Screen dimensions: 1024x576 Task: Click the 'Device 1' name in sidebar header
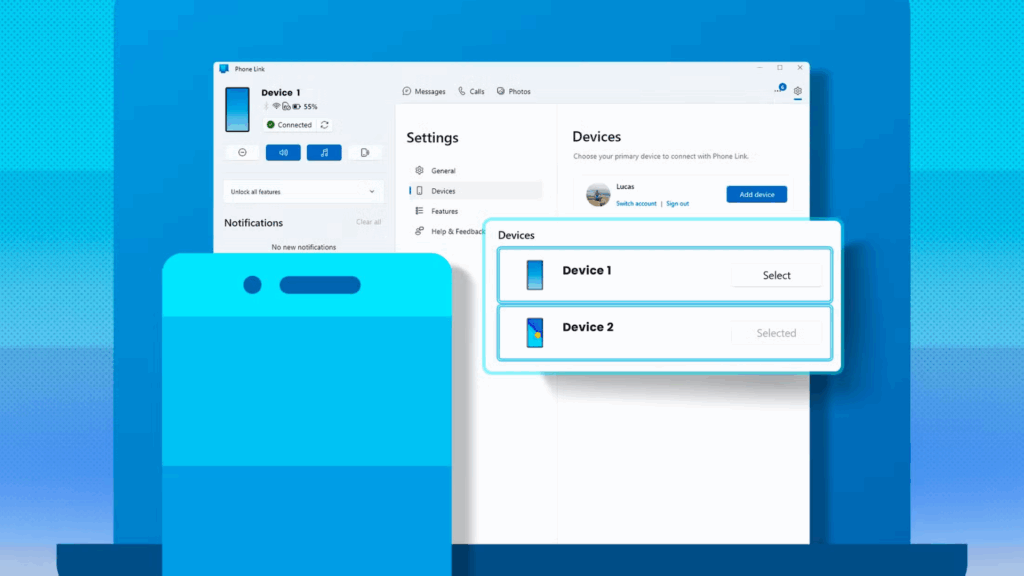[x=281, y=93]
